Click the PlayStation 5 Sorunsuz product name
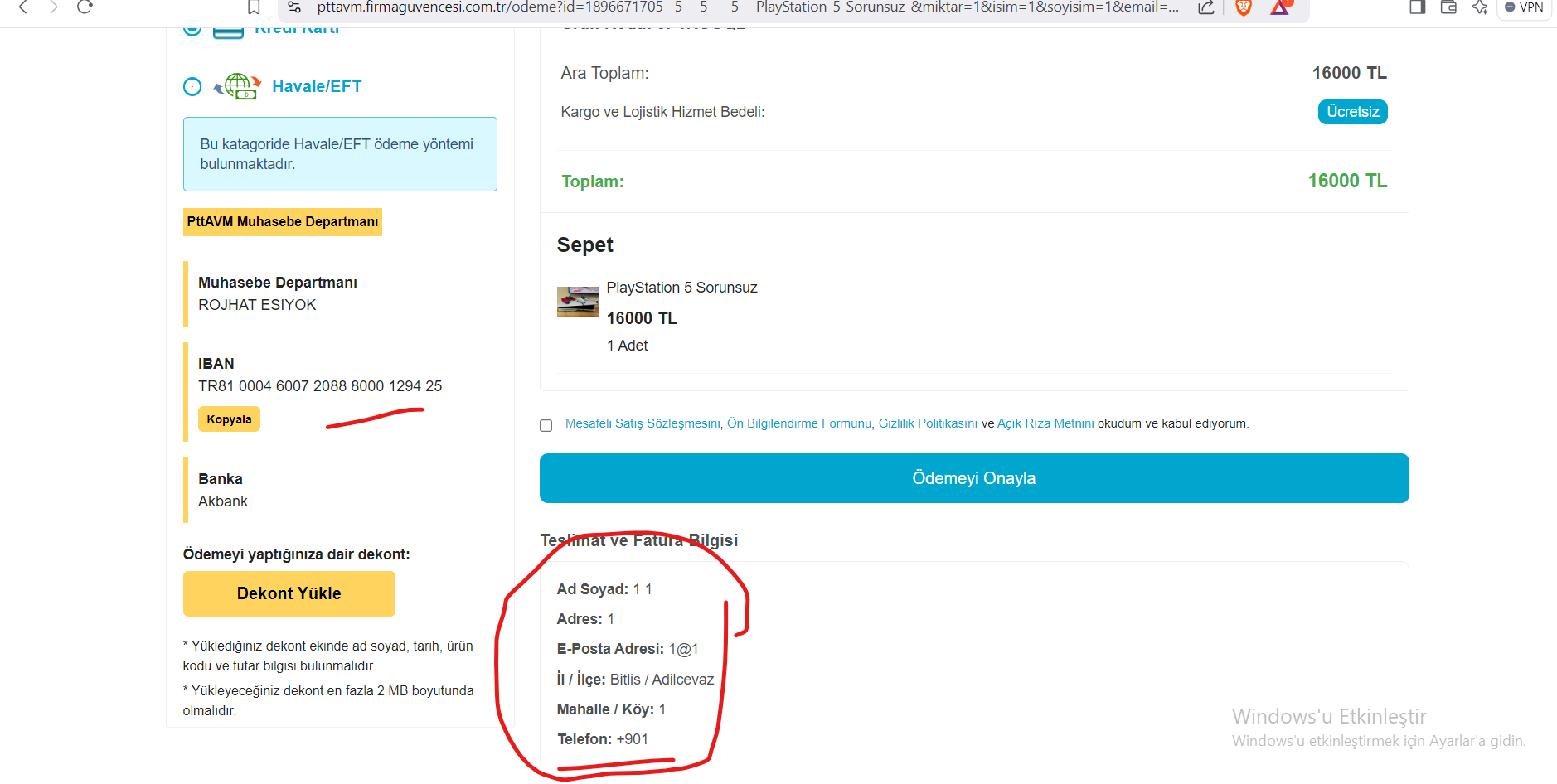 pos(682,288)
